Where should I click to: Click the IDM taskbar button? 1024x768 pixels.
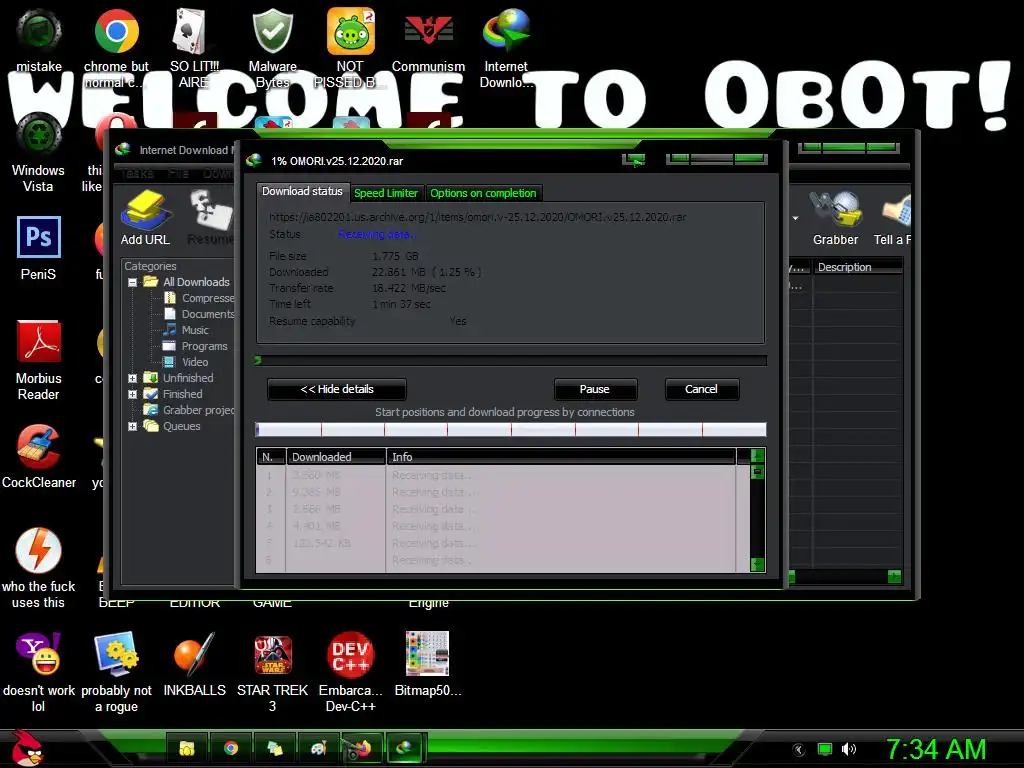(405, 748)
